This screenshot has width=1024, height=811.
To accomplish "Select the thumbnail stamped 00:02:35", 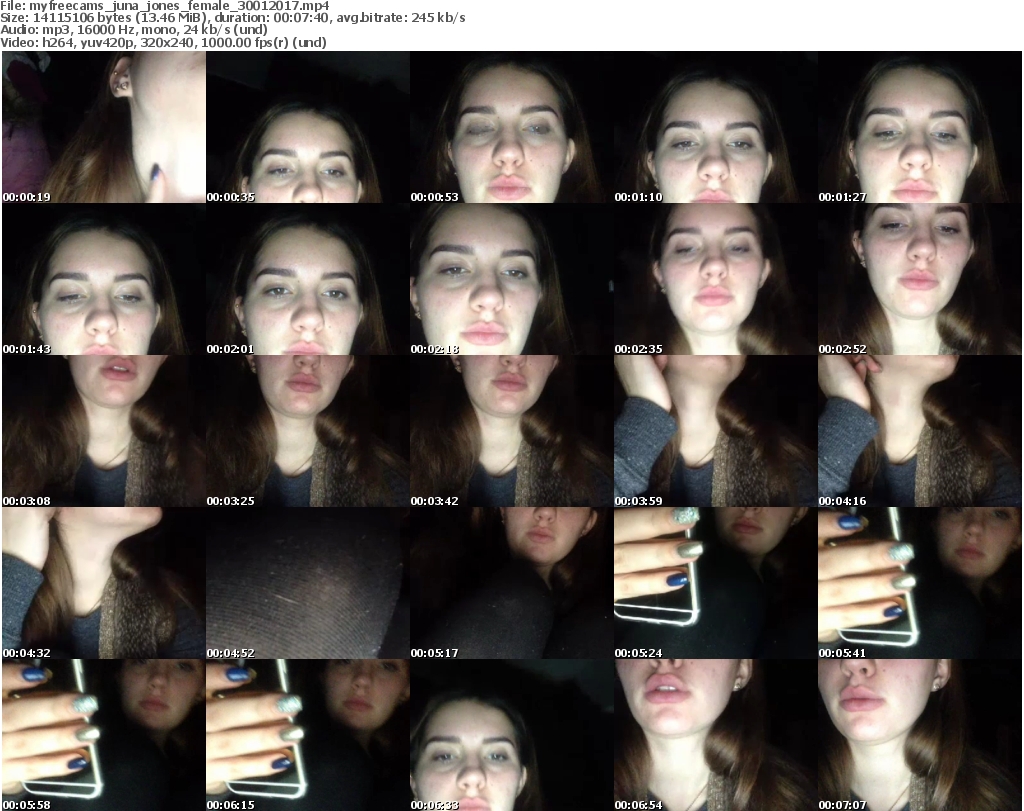I will point(716,279).
